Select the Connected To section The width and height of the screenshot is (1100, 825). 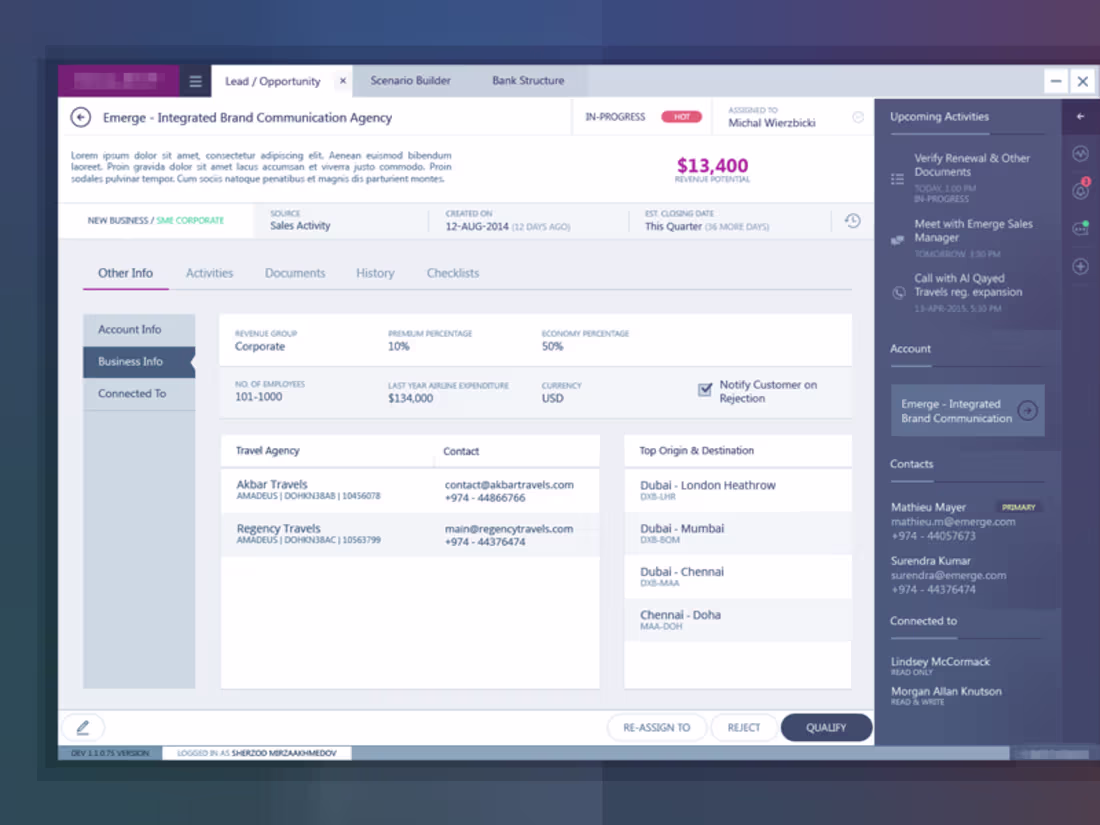[131, 393]
